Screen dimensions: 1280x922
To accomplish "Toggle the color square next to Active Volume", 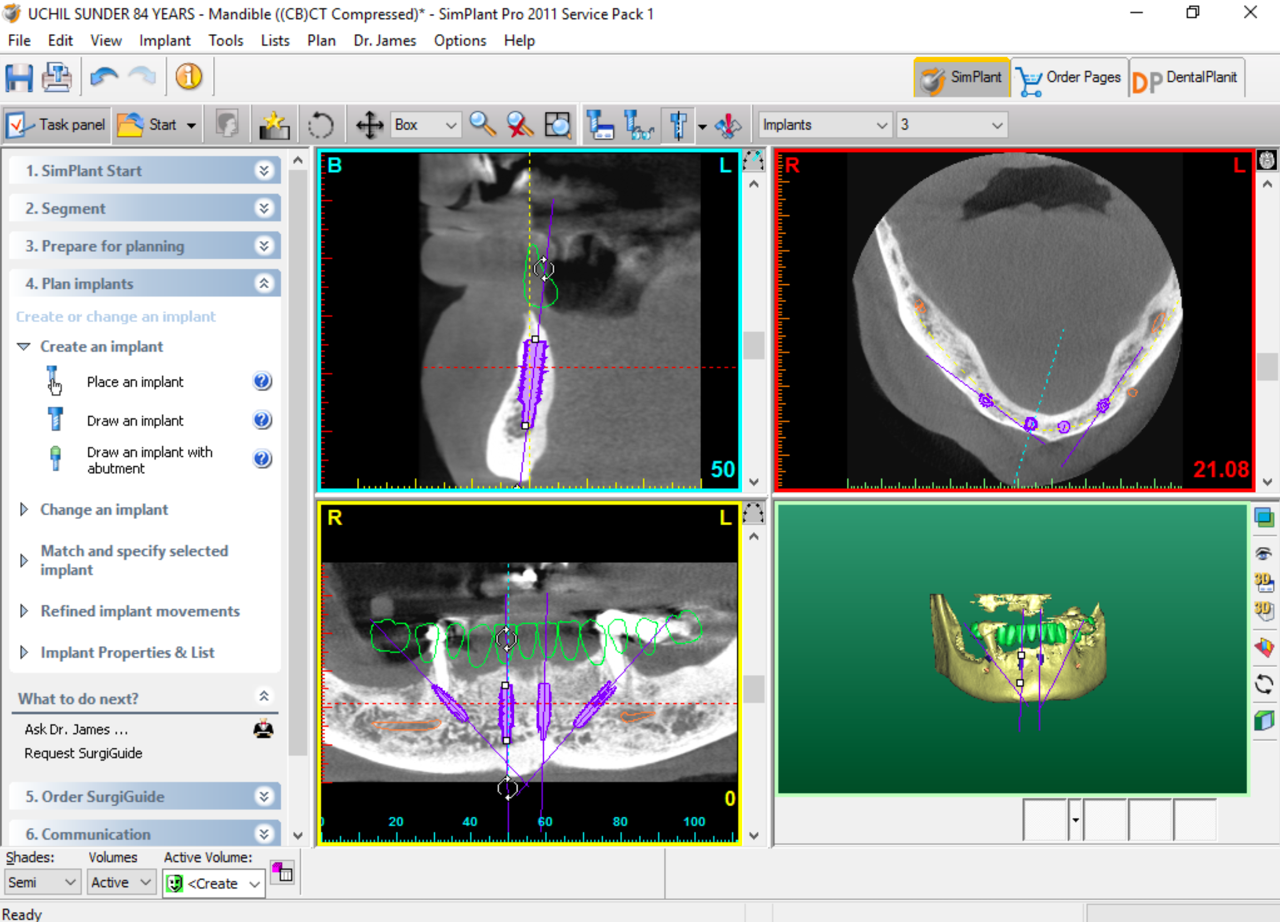I will (x=282, y=873).
